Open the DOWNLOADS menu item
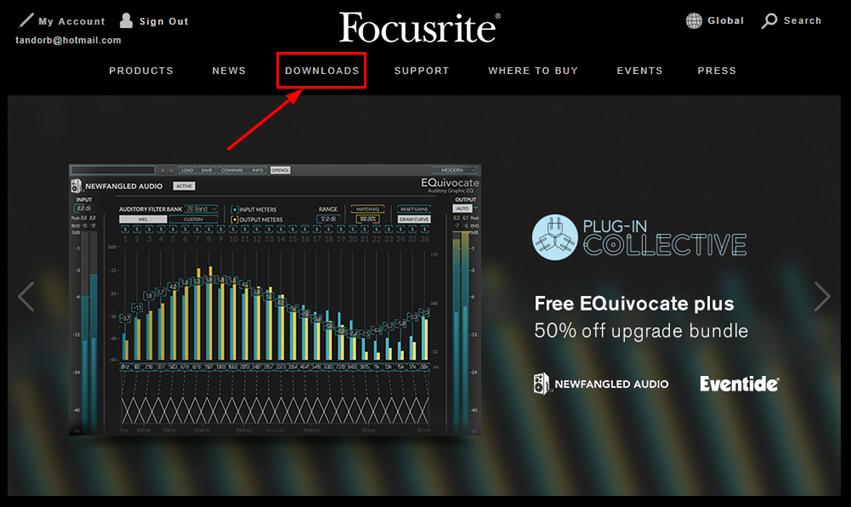 coord(322,71)
